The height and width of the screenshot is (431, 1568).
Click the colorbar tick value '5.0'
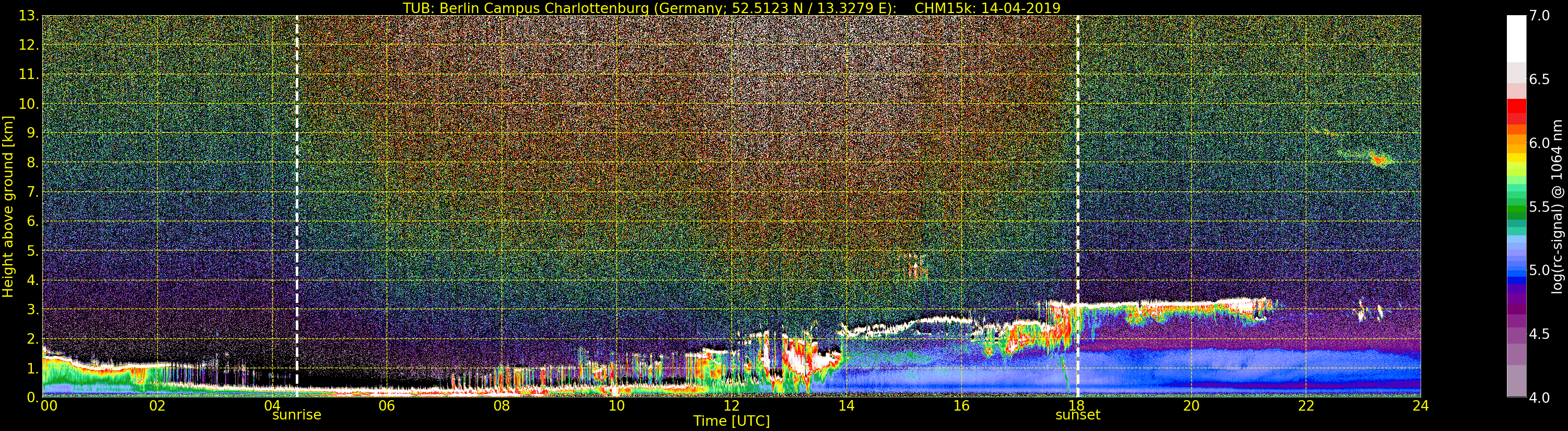[x=1539, y=270]
